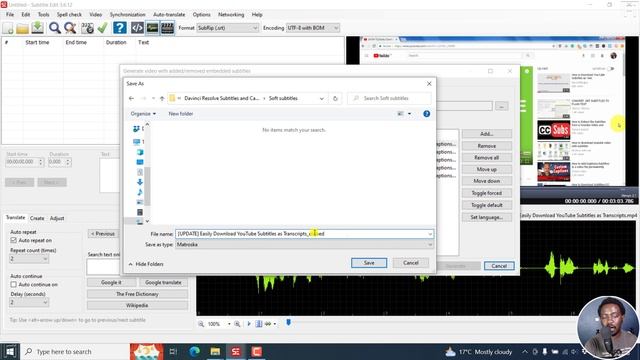This screenshot has width=640, height=360.
Task: Click the green checkmark Spell check icon
Action: 102,28
